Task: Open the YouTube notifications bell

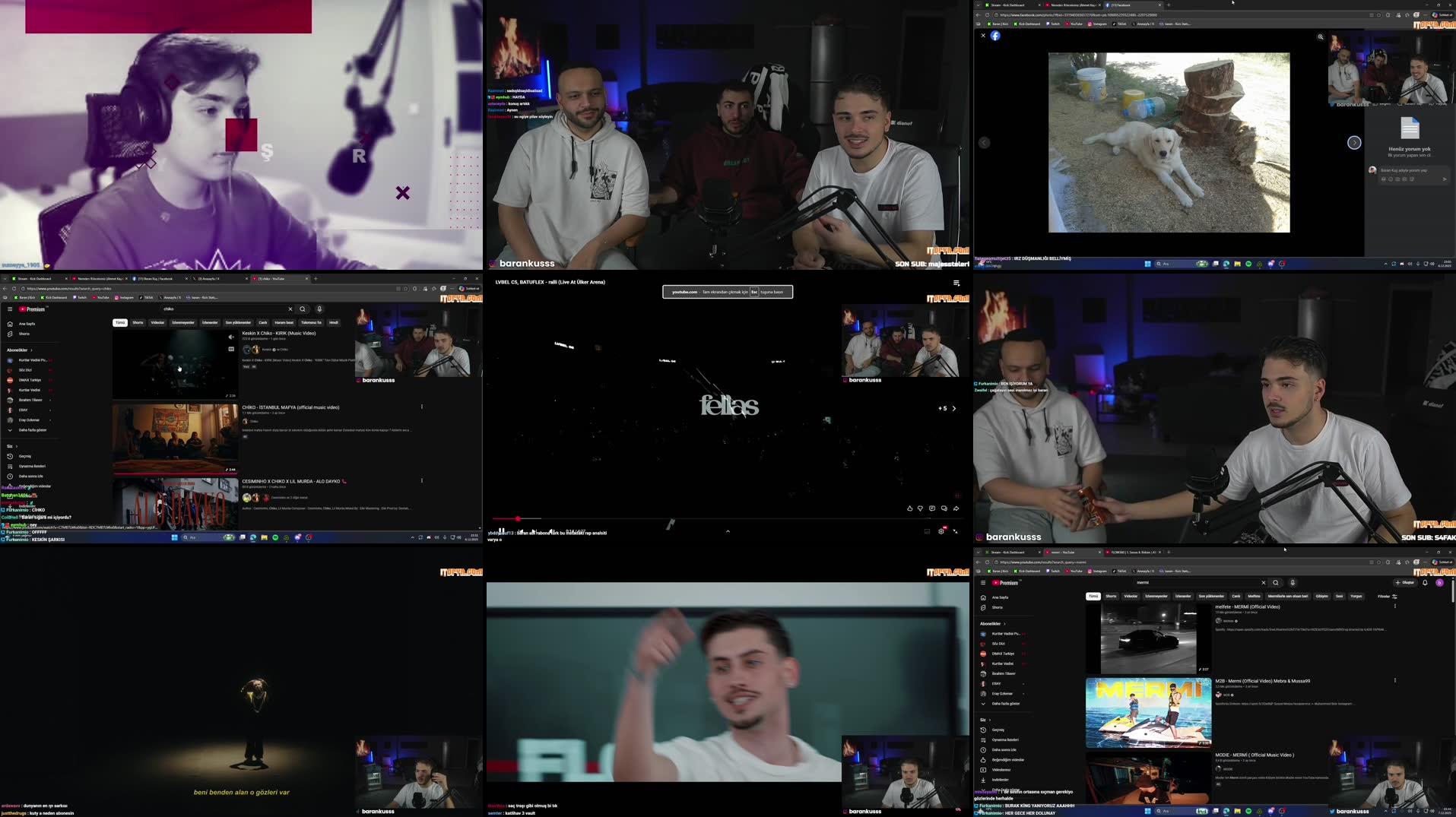Action: 1424,583
